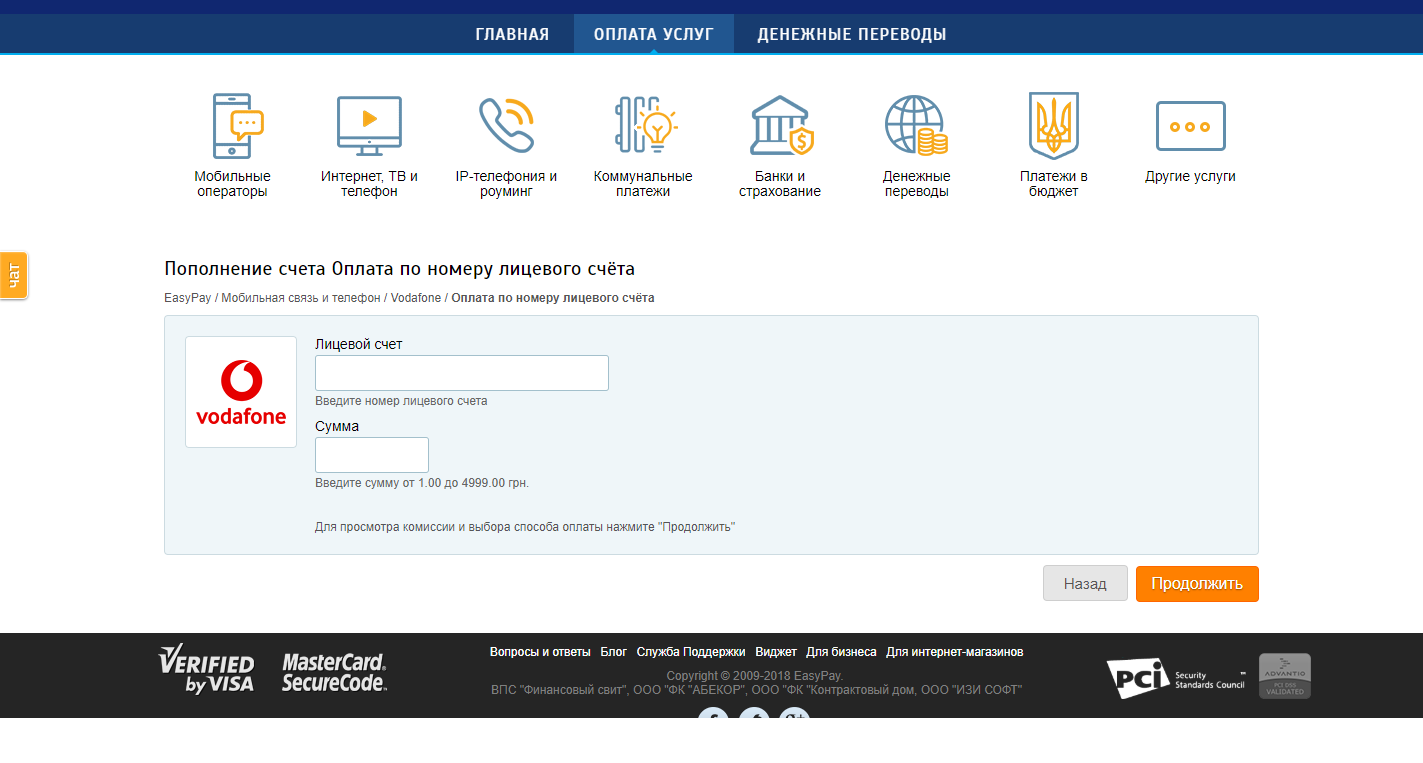Follow the Для бизнеса footer link
Screen dimensions: 1423x763
click(841, 652)
